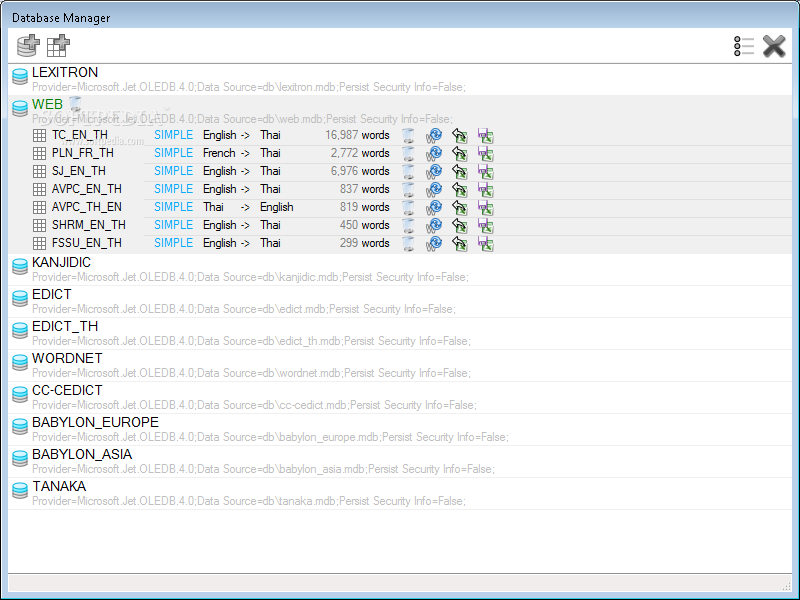800x600 pixels.
Task: Expand the BABYLON_EUROPE database entry
Action: (x=20, y=427)
